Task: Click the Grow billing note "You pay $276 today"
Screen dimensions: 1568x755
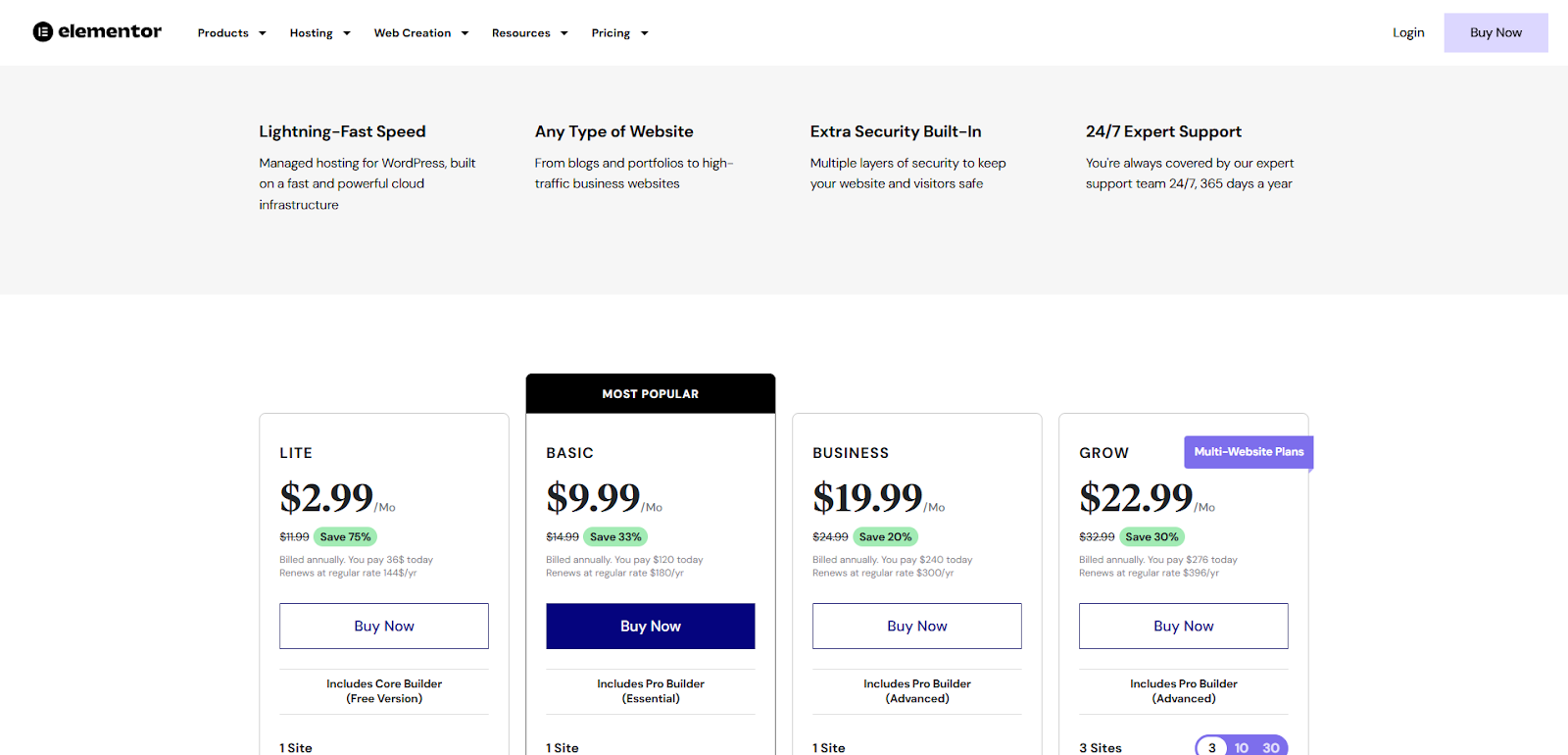Action: point(1193,560)
